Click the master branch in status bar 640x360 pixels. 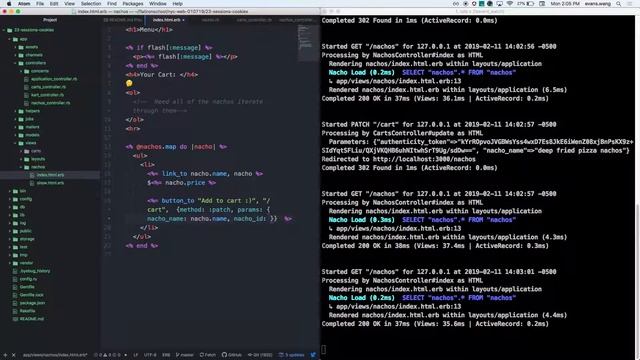click(x=185, y=355)
